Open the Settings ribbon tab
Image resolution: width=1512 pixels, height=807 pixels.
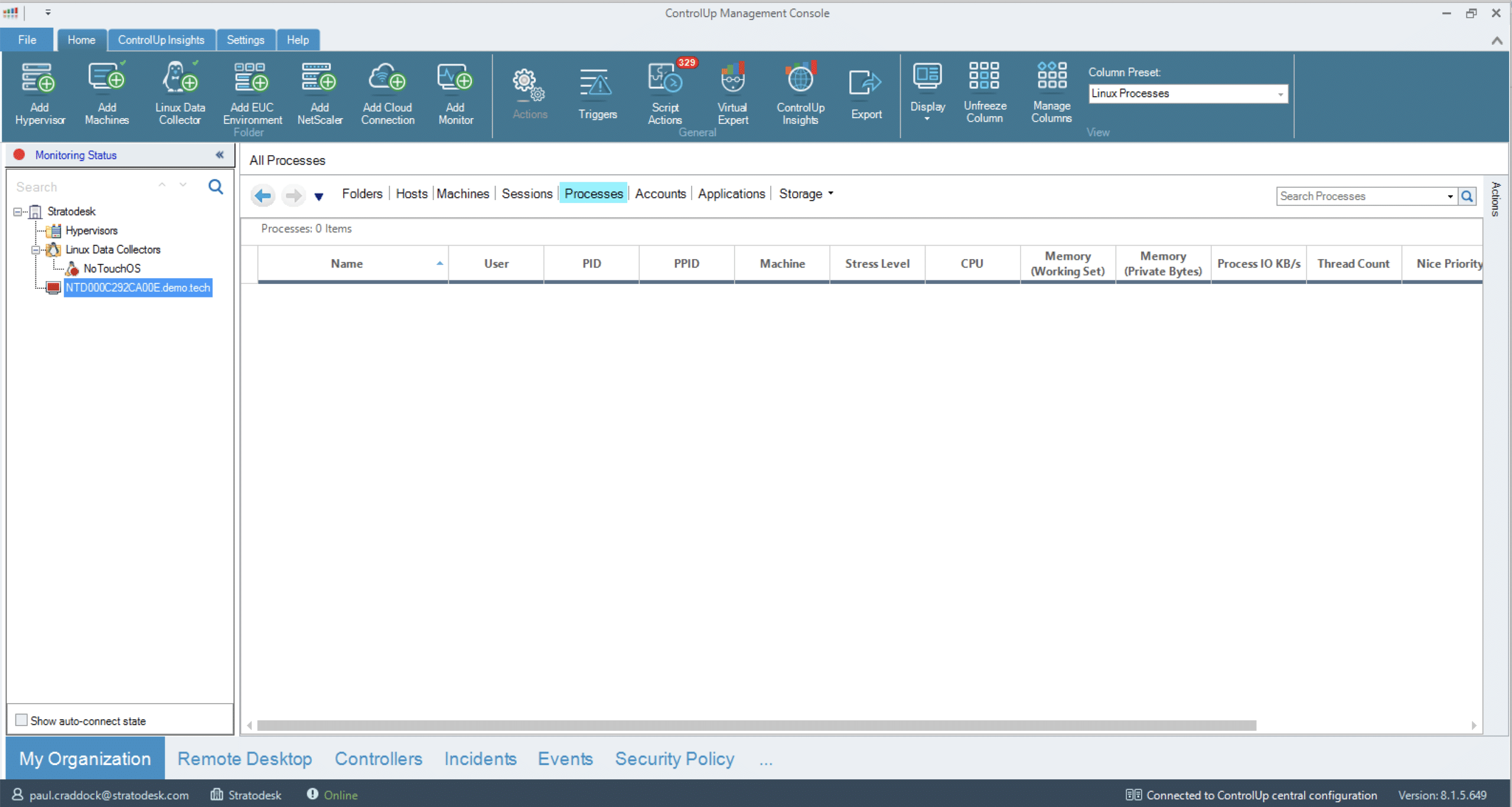click(245, 40)
